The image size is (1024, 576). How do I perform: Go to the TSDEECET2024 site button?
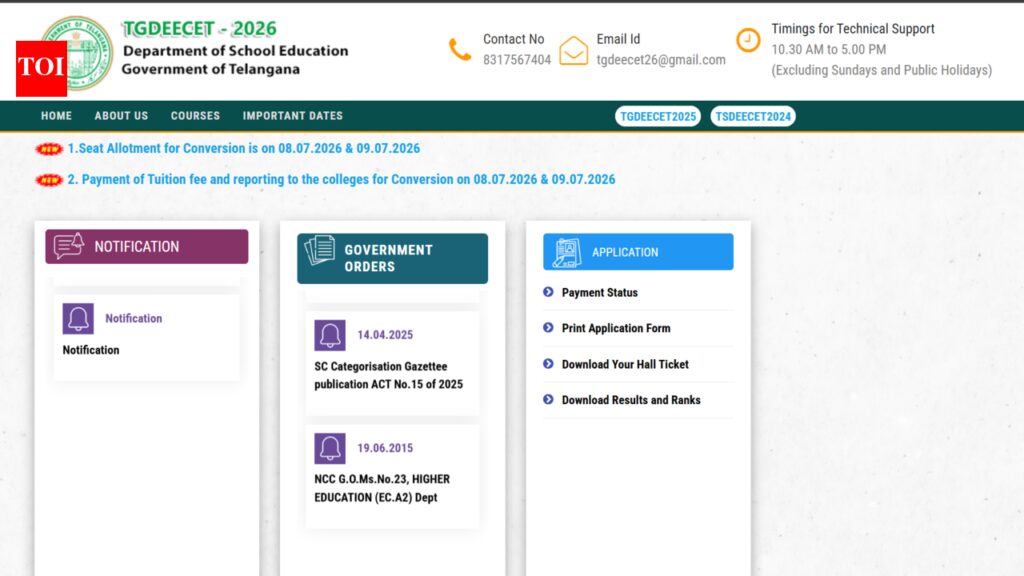(x=753, y=116)
